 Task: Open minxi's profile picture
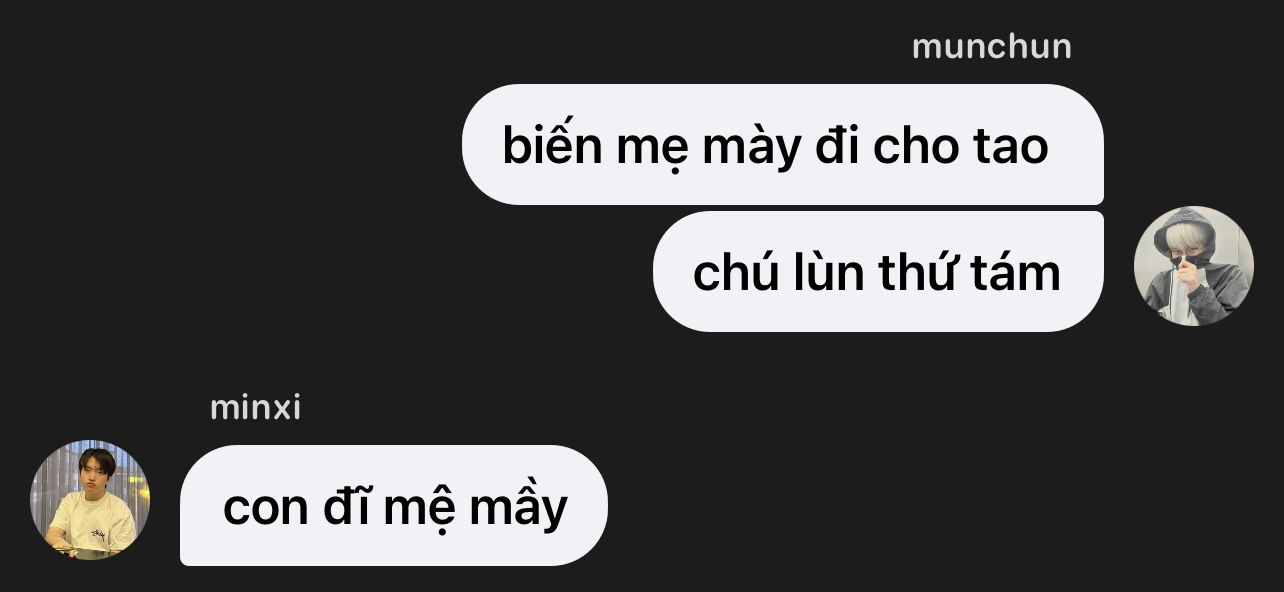pos(90,500)
